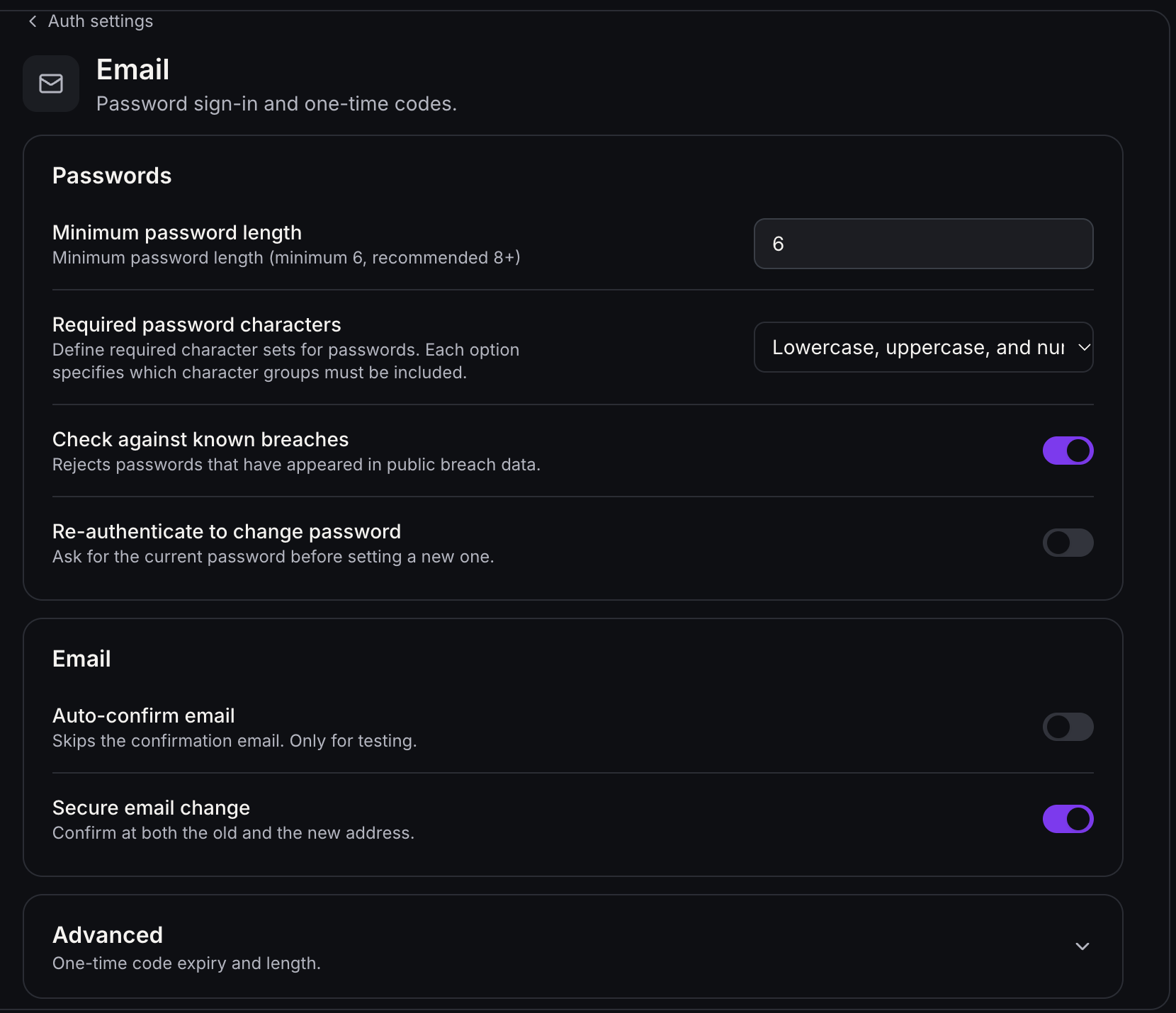1176x1013 pixels.
Task: Click the Advanced section chevron icon
Action: click(x=1082, y=946)
